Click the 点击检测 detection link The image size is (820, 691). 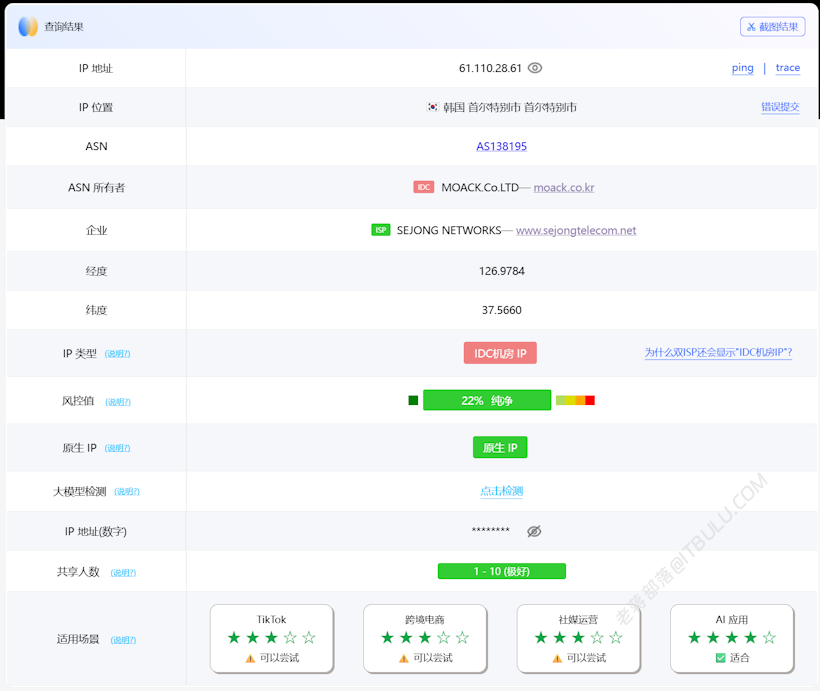[502, 491]
